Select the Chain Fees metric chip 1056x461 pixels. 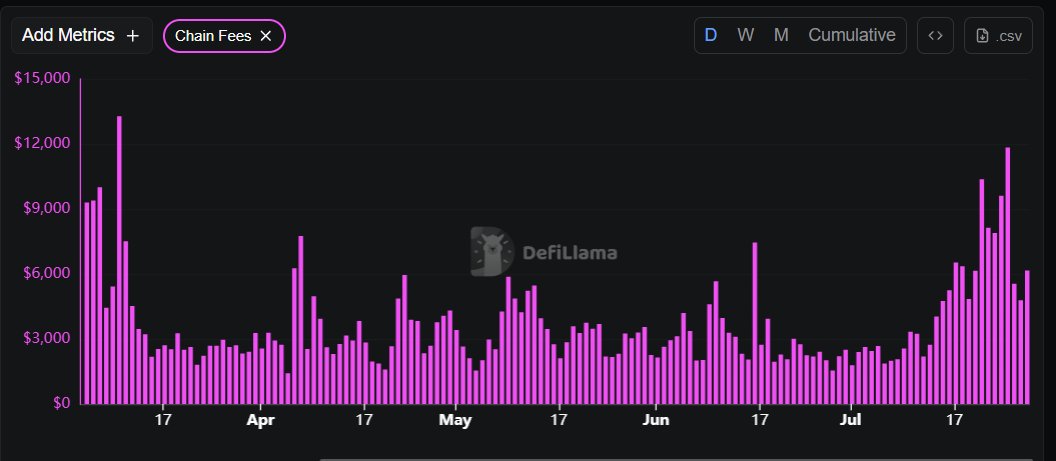click(224, 36)
